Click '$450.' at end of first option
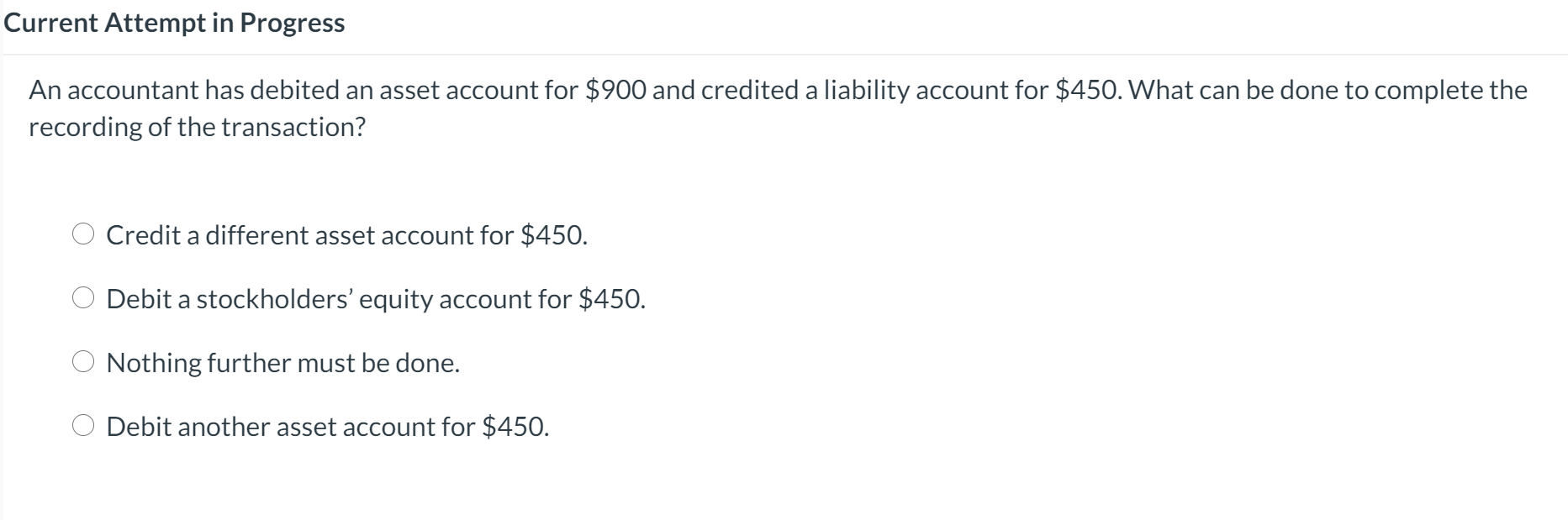This screenshot has height=520, width=1568. click(554, 235)
